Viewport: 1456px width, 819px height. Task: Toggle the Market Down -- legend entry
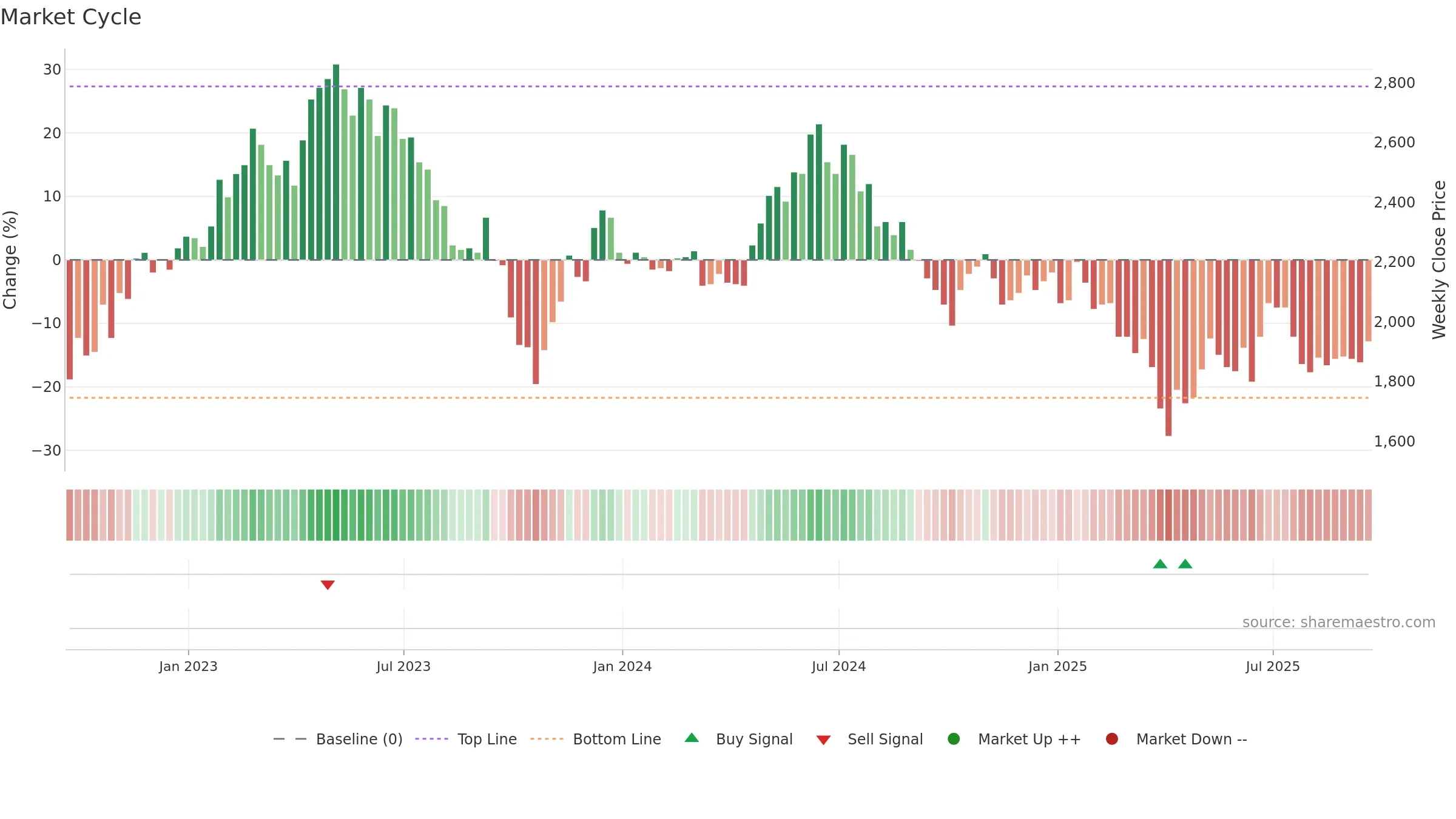pyautogui.click(x=1176, y=739)
